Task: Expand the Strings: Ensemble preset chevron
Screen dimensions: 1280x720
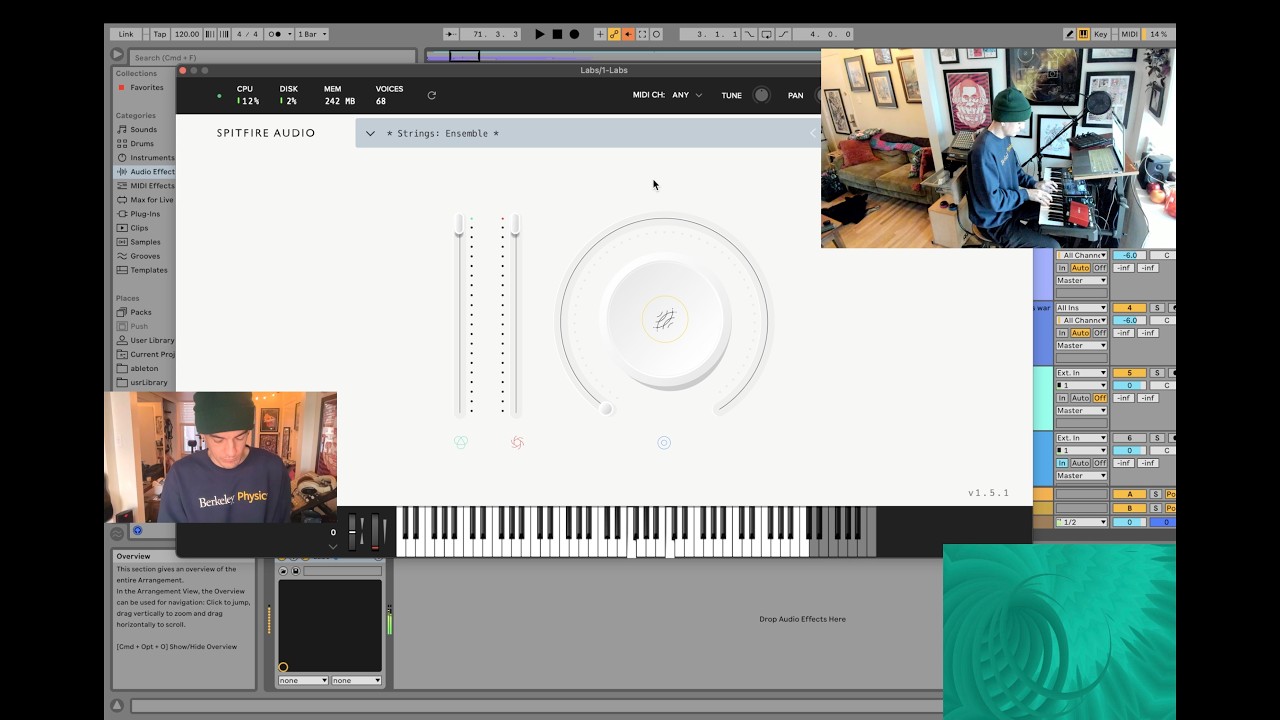Action: 370,133
